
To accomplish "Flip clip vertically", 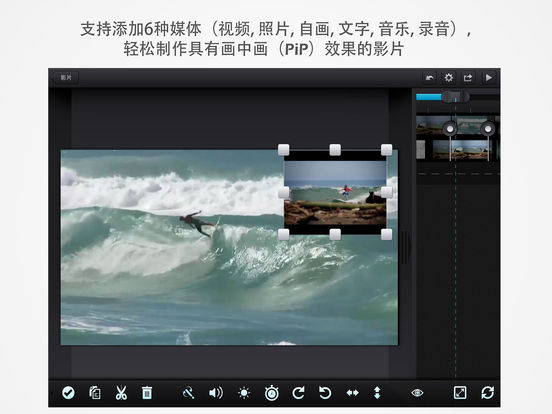I will [377, 393].
